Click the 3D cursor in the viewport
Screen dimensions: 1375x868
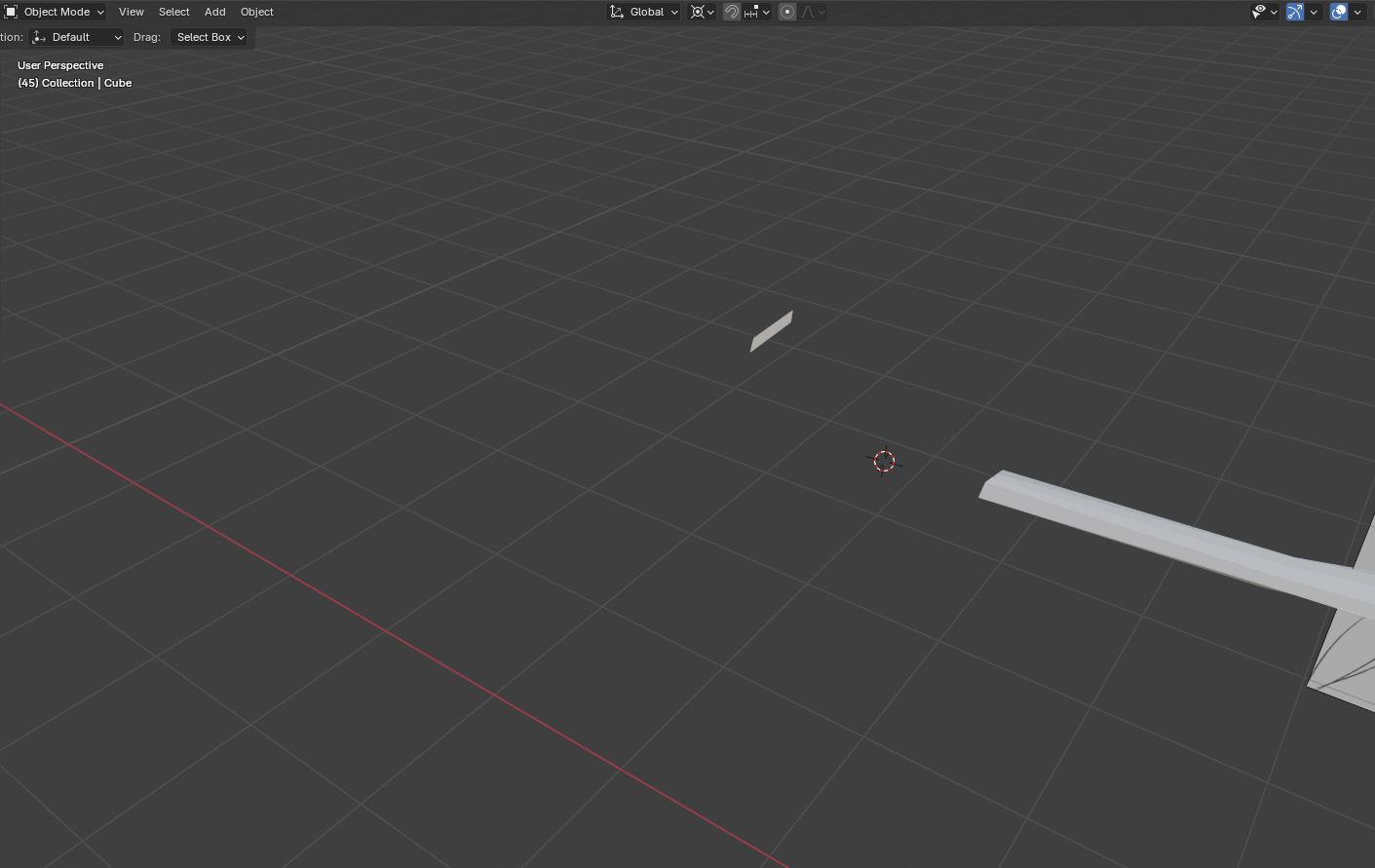point(884,462)
